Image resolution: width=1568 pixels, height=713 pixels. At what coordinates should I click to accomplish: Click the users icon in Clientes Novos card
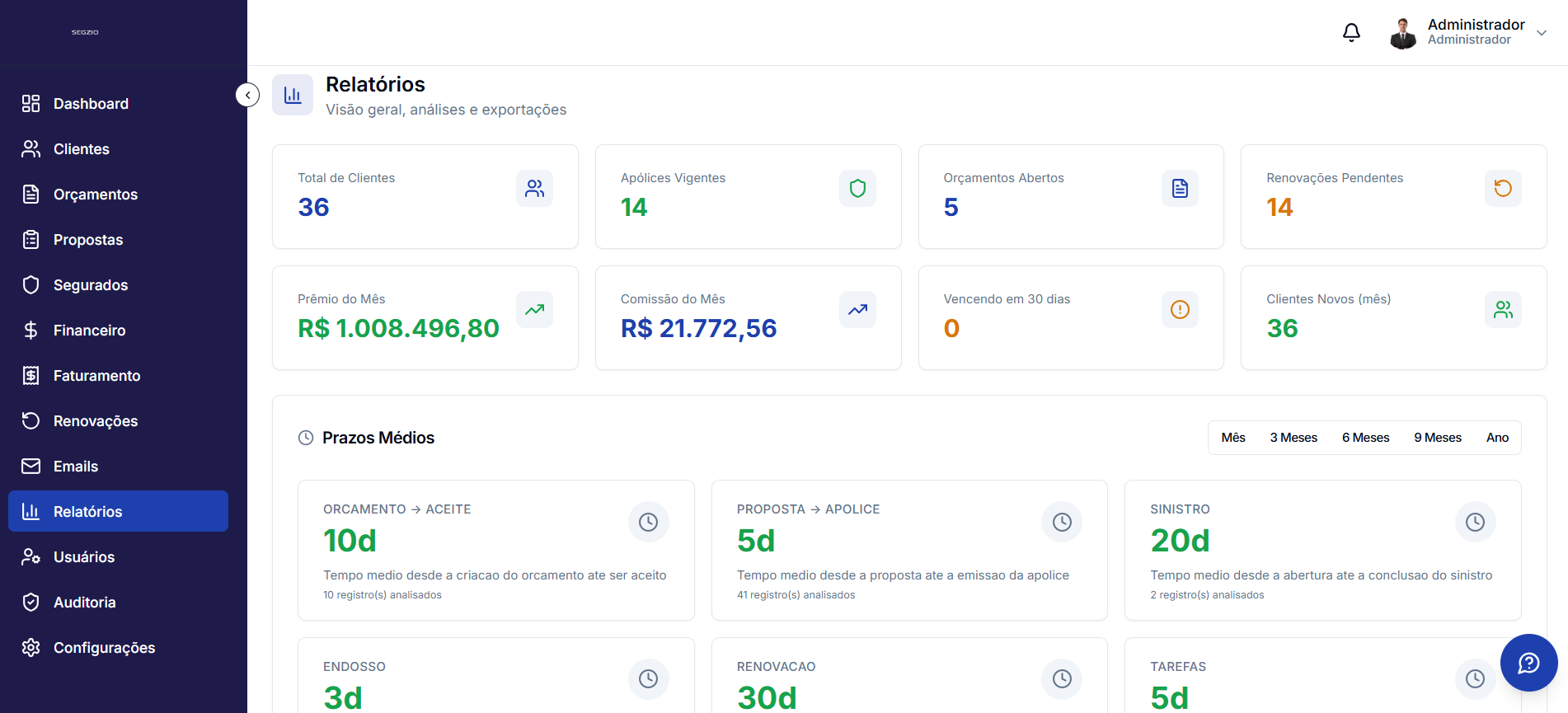tap(1503, 310)
